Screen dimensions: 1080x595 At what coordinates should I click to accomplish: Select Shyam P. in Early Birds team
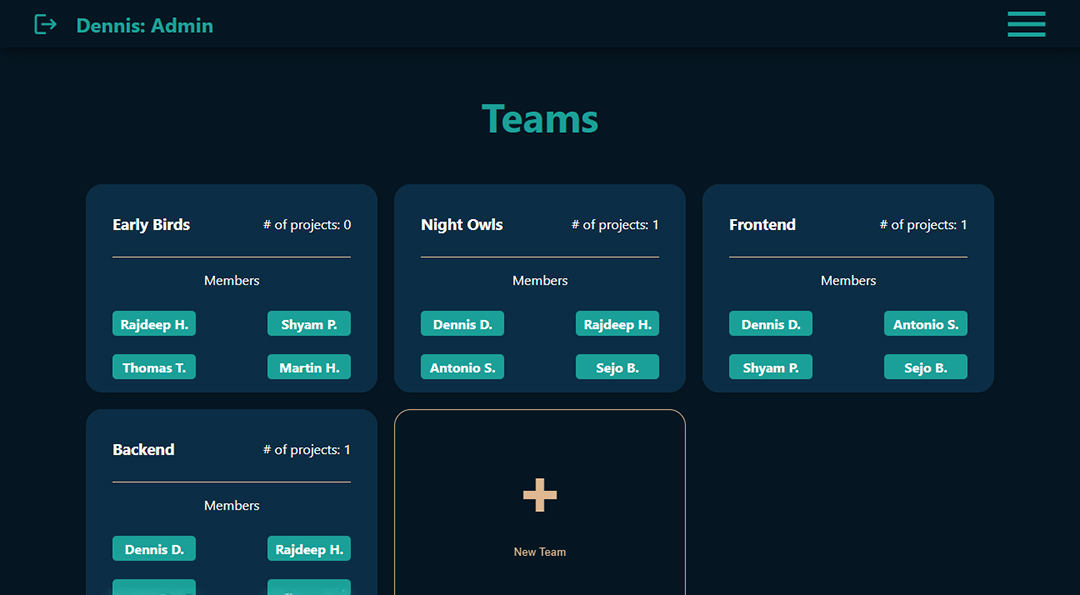click(309, 324)
